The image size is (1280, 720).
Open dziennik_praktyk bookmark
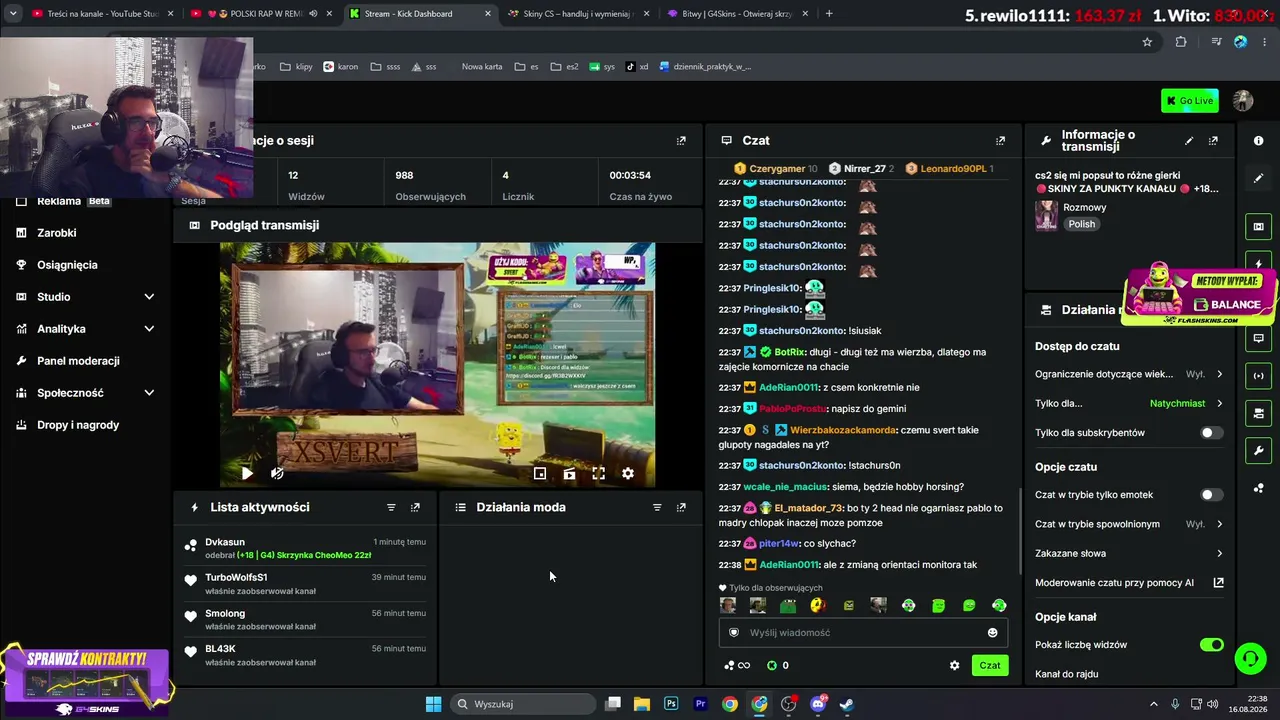705,67
